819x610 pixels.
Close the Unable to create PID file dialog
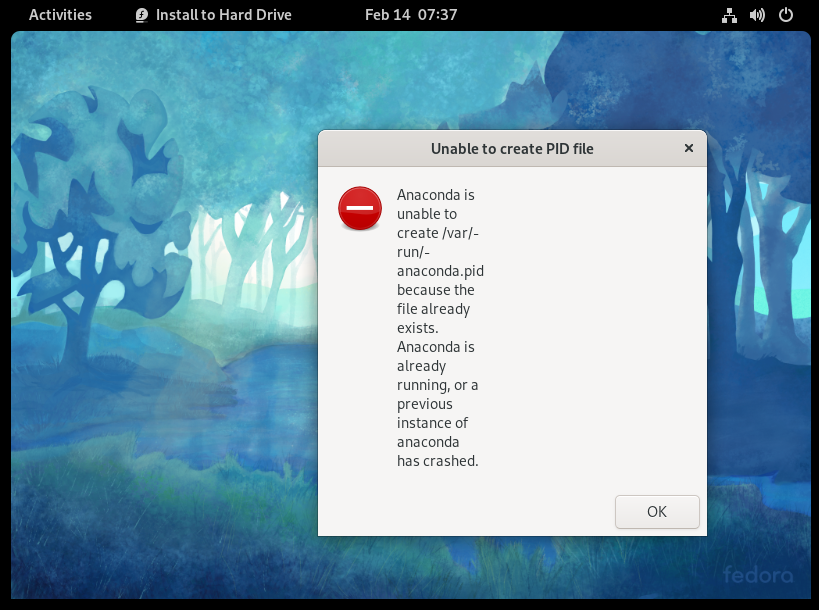tap(689, 148)
